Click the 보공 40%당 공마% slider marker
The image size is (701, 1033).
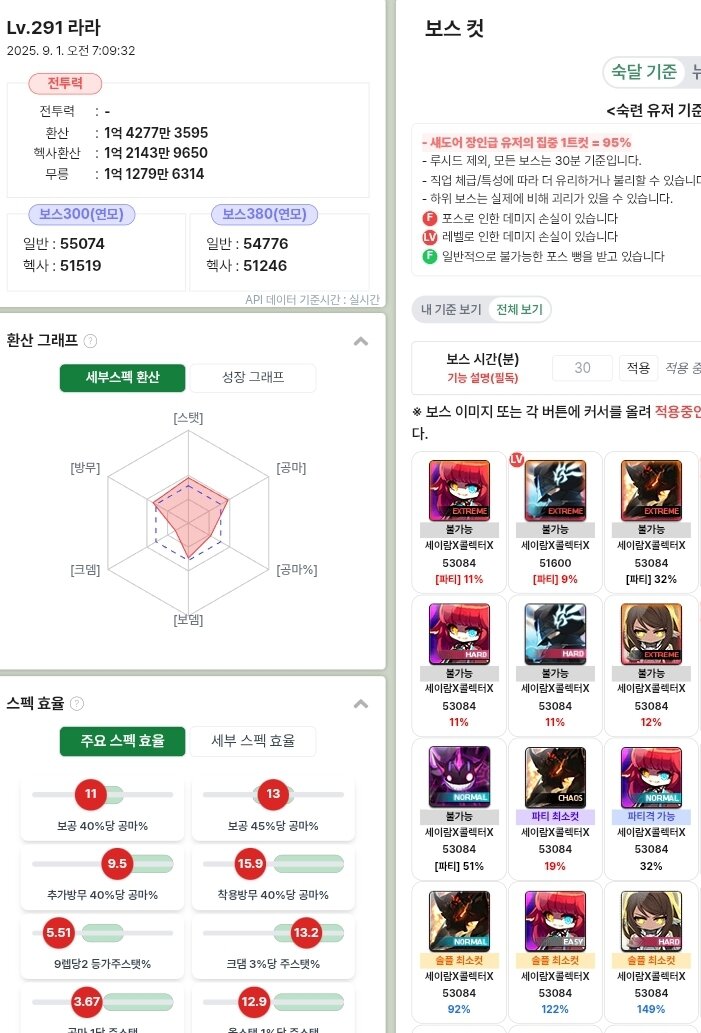(x=91, y=794)
